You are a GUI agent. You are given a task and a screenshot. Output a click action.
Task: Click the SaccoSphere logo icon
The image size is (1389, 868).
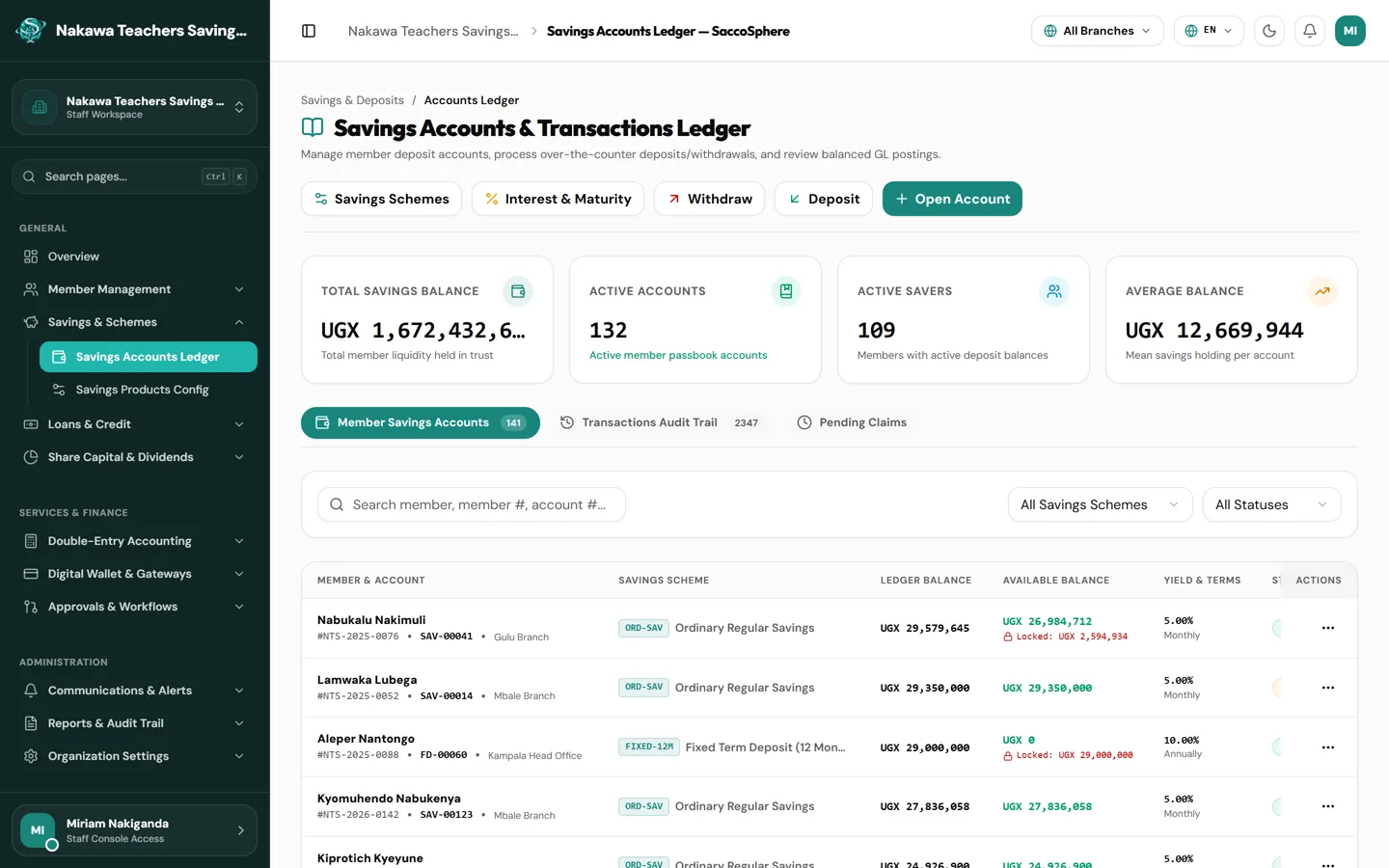coord(31,31)
